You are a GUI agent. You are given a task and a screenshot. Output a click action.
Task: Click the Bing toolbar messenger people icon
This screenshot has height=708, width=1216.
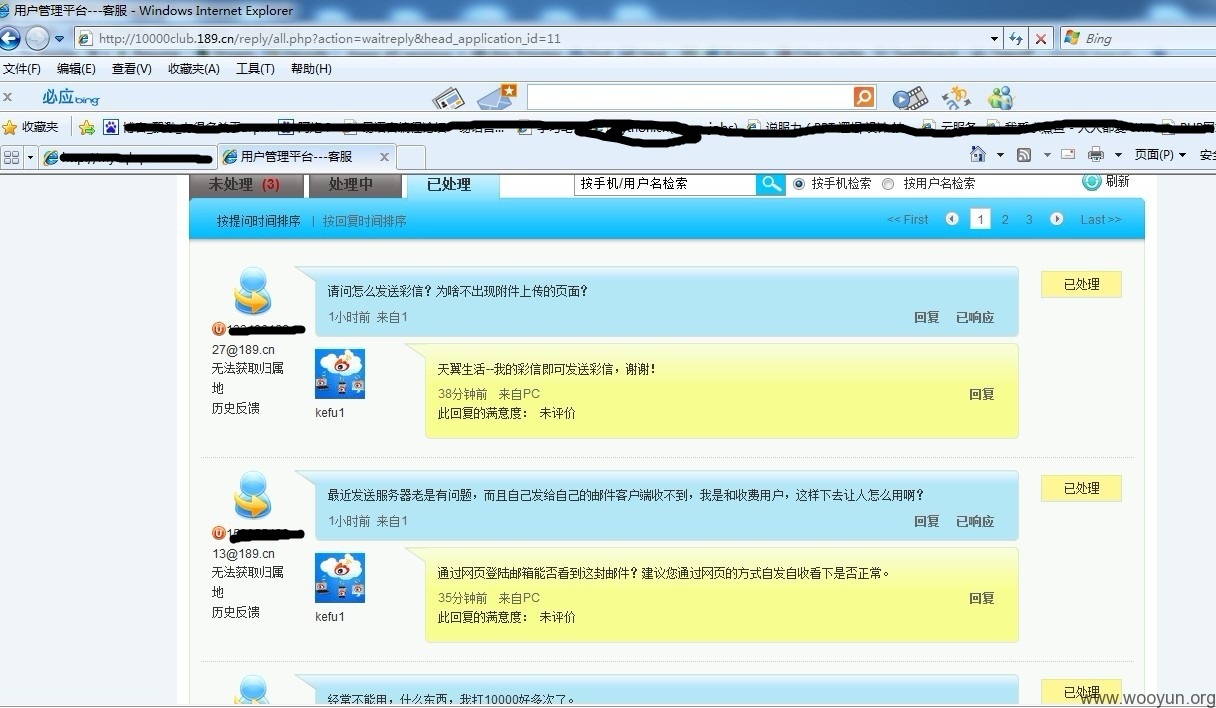pyautogui.click(x=1000, y=97)
